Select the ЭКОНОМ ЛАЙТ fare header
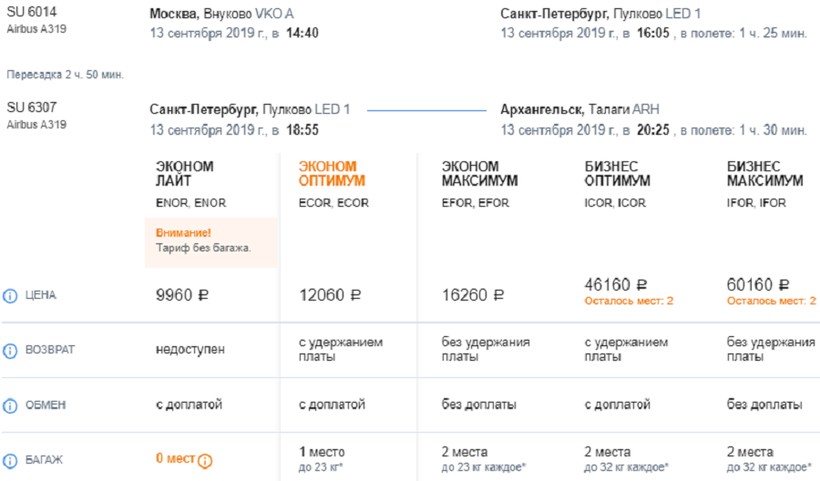 tap(185, 173)
